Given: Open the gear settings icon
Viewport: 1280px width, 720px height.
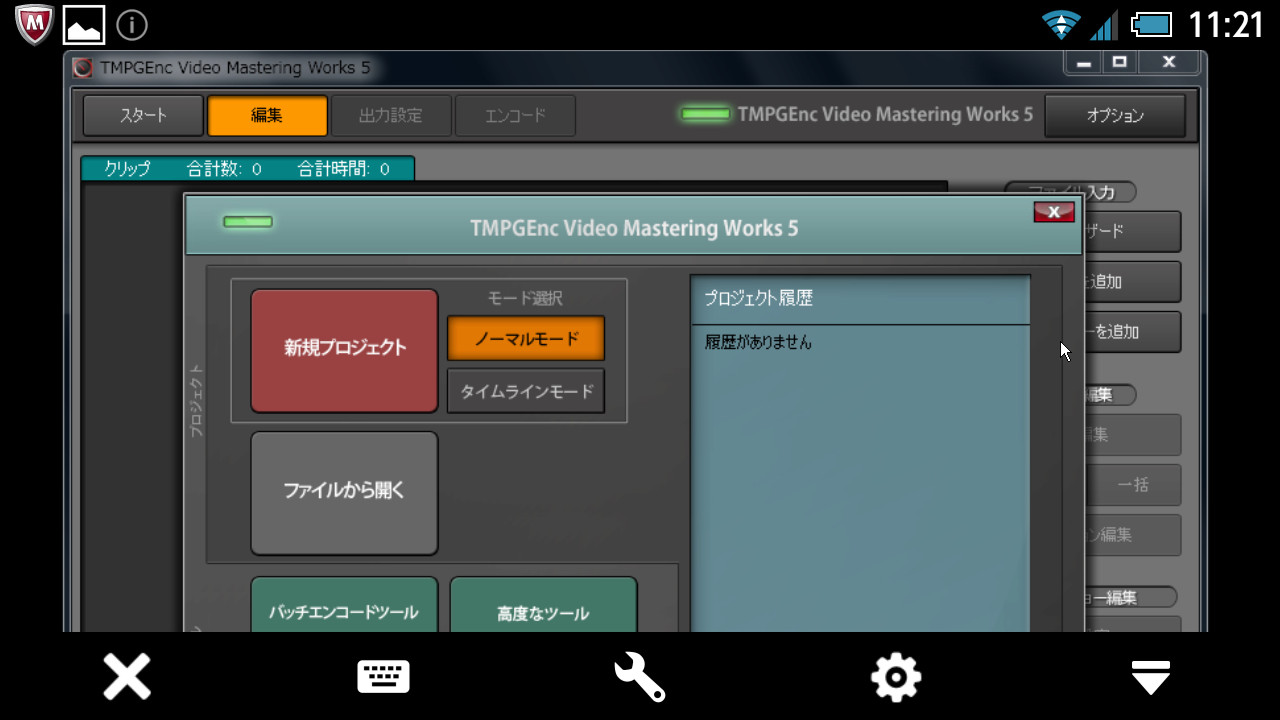Looking at the screenshot, I should (895, 677).
